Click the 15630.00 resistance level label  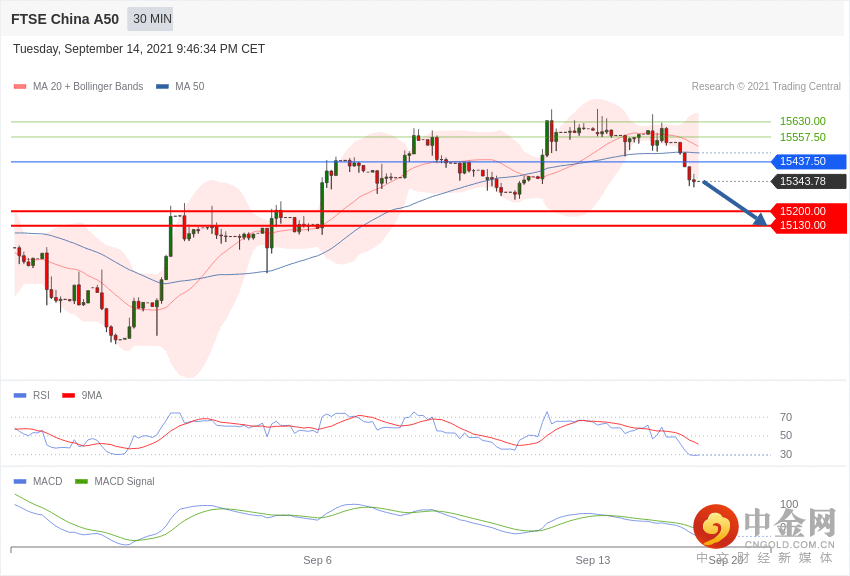(x=803, y=121)
